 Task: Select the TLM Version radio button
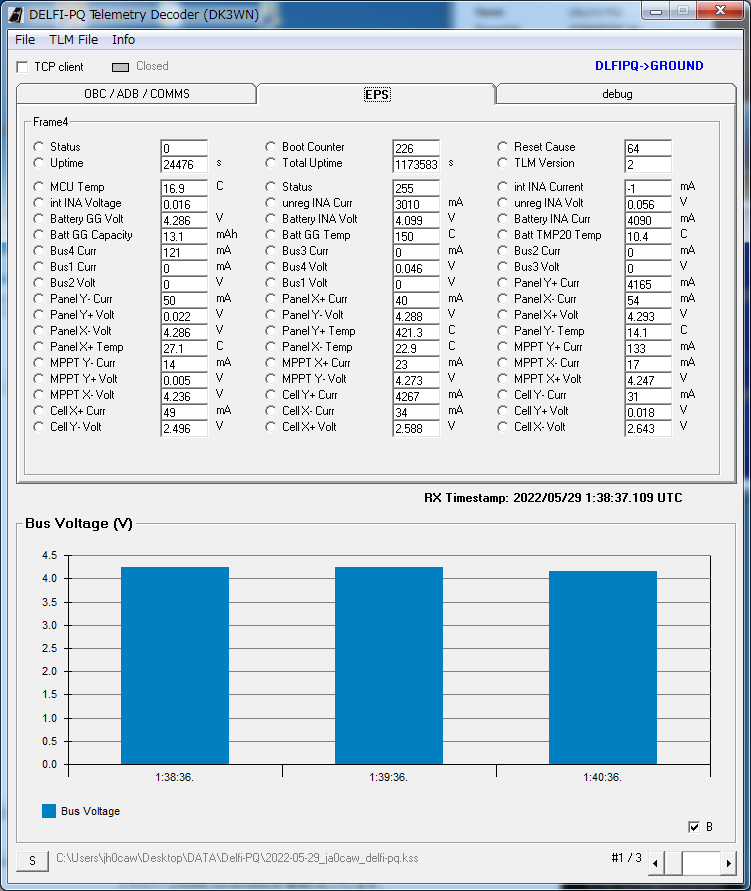(x=502, y=163)
